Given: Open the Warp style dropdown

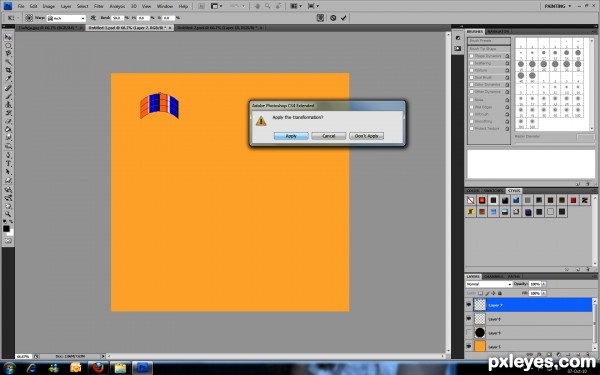Looking at the screenshot, I should click(66, 18).
